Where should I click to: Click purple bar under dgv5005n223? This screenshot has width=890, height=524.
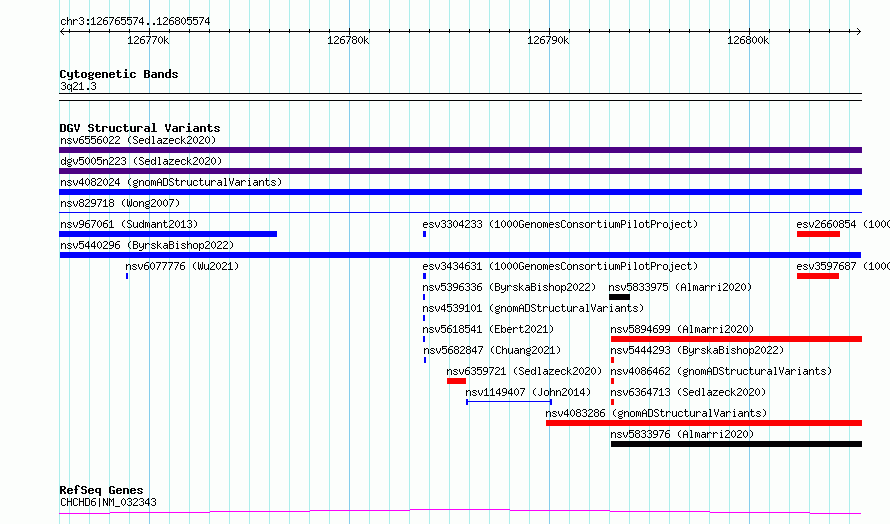[x=460, y=171]
